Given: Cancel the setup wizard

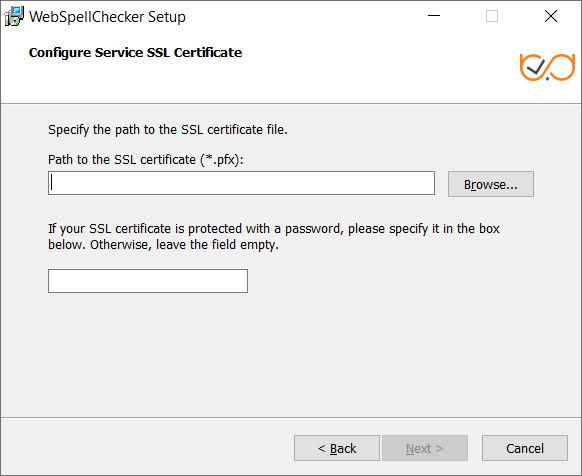Looking at the screenshot, I should tap(525, 448).
